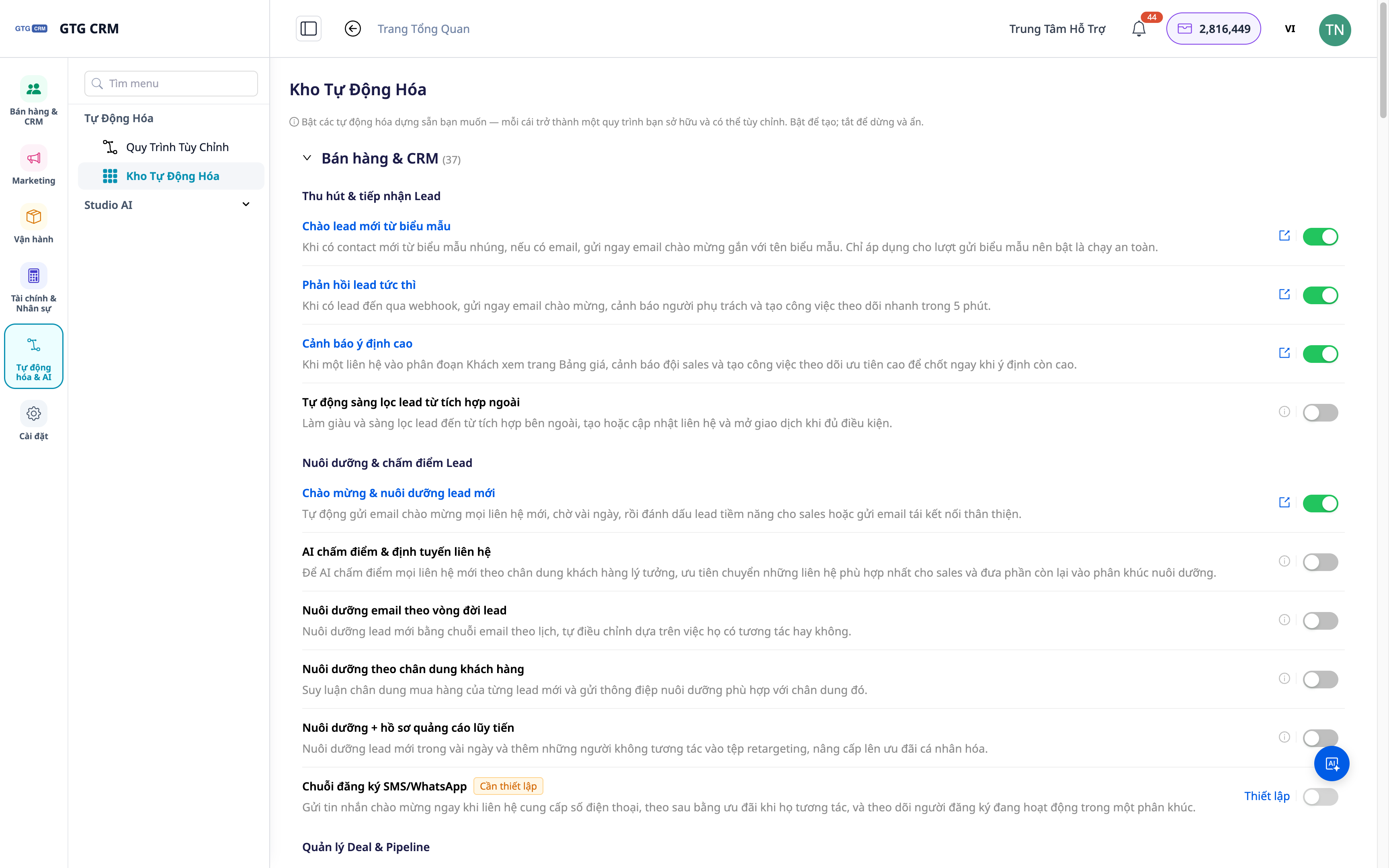This screenshot has height=868, width=1389.
Task: Toggle the sidebar panel icon
Action: point(308,29)
